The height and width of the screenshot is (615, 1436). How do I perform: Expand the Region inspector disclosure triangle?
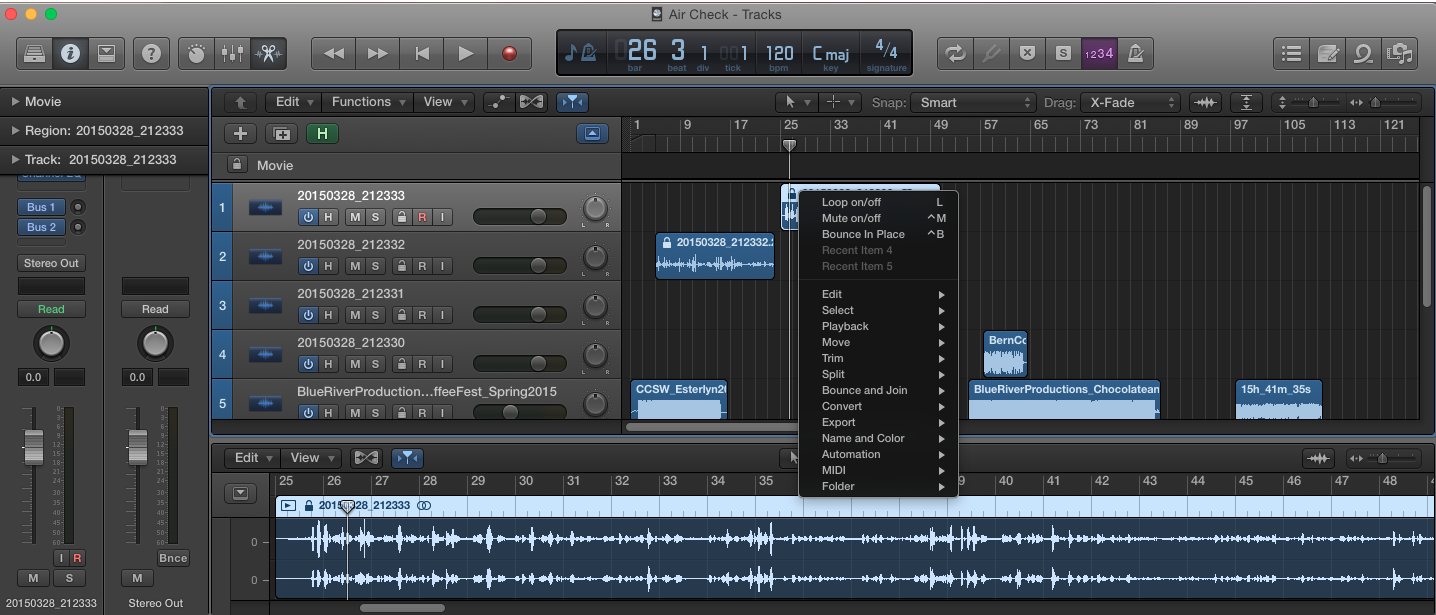point(16,131)
